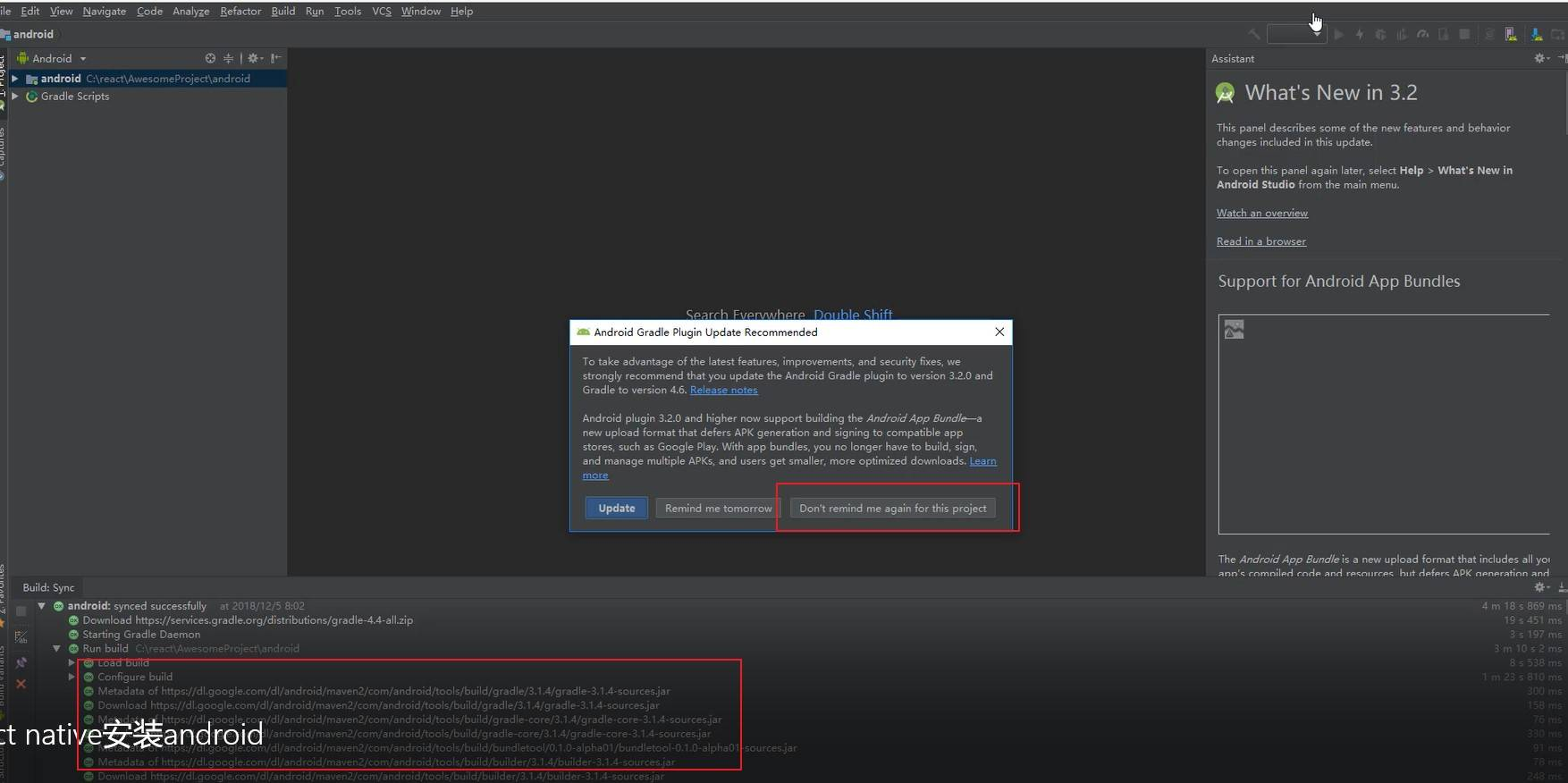The image size is (1568, 783).
Task: Hide the Project tool window
Action: (276, 58)
